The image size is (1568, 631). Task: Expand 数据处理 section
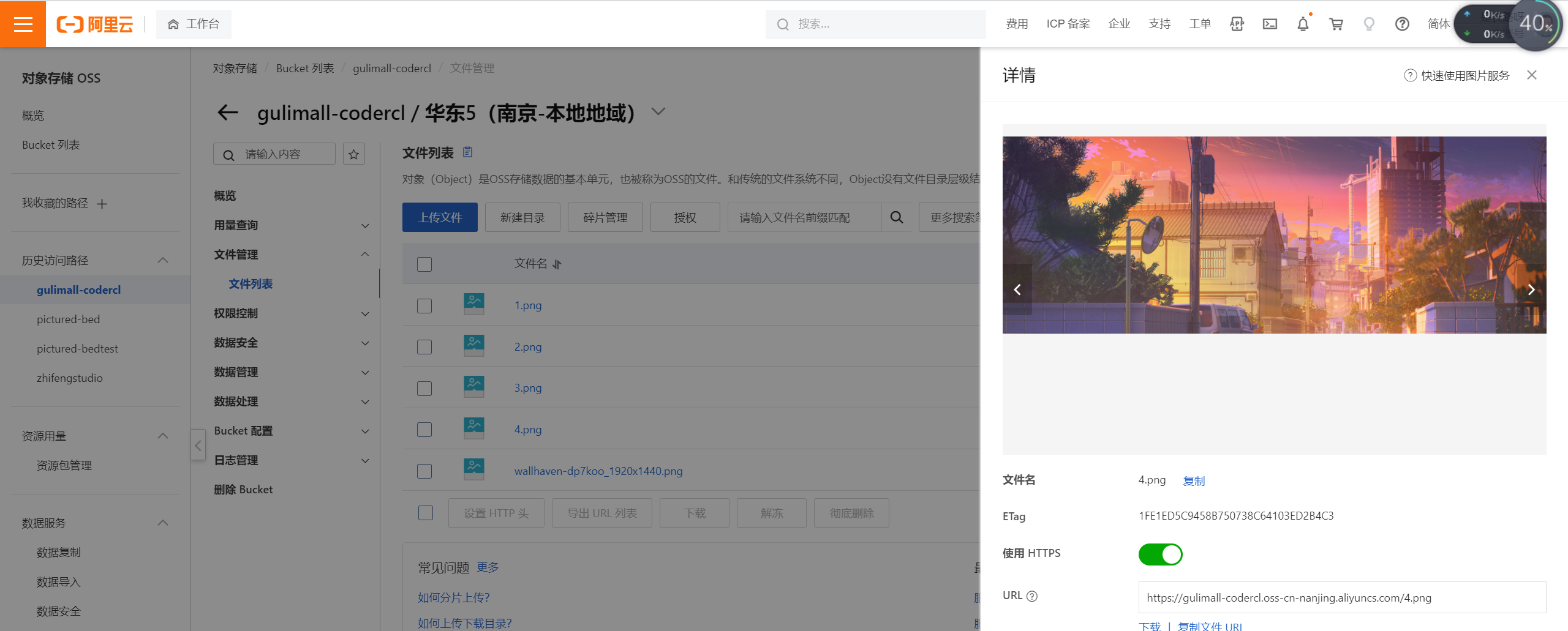pyautogui.click(x=365, y=402)
